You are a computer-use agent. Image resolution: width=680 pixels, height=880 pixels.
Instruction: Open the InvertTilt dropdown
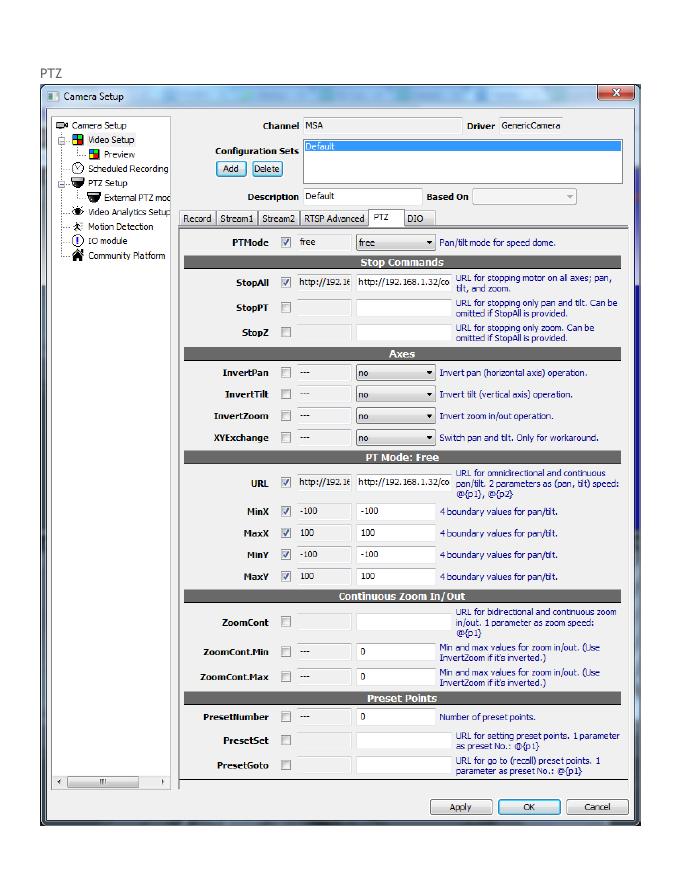[396, 395]
